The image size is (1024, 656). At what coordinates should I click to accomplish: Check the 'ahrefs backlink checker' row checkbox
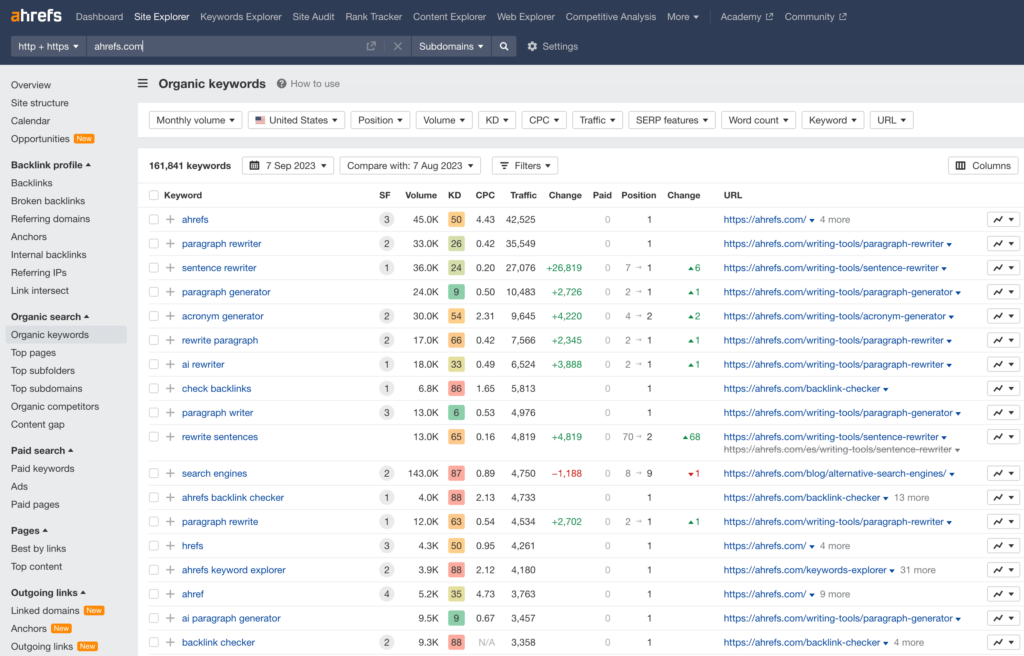pyautogui.click(x=153, y=498)
